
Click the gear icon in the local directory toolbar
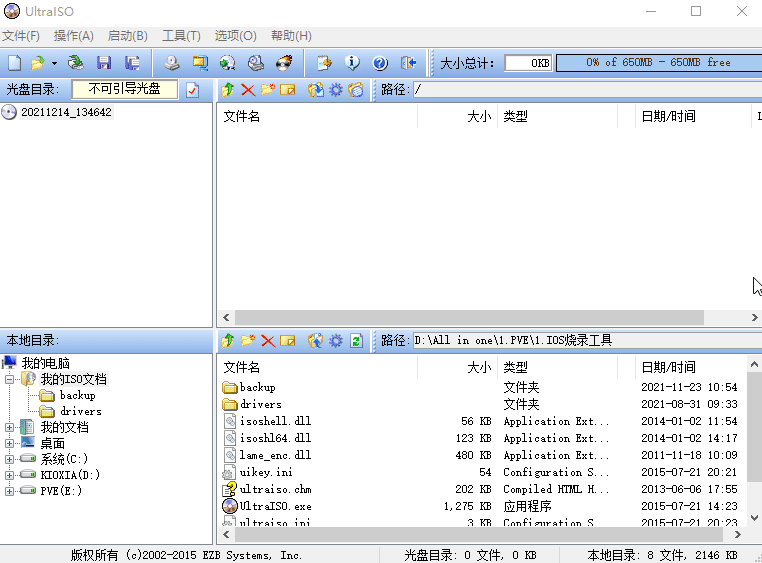[x=336, y=341]
